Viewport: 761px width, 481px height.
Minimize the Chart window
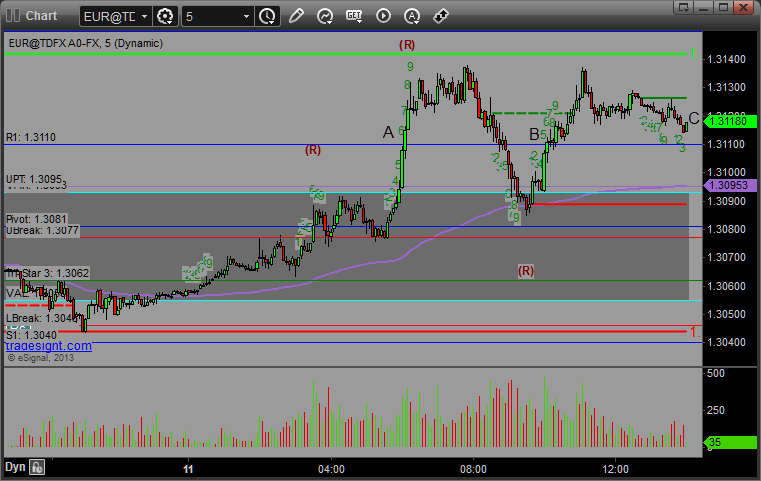[x=705, y=7]
